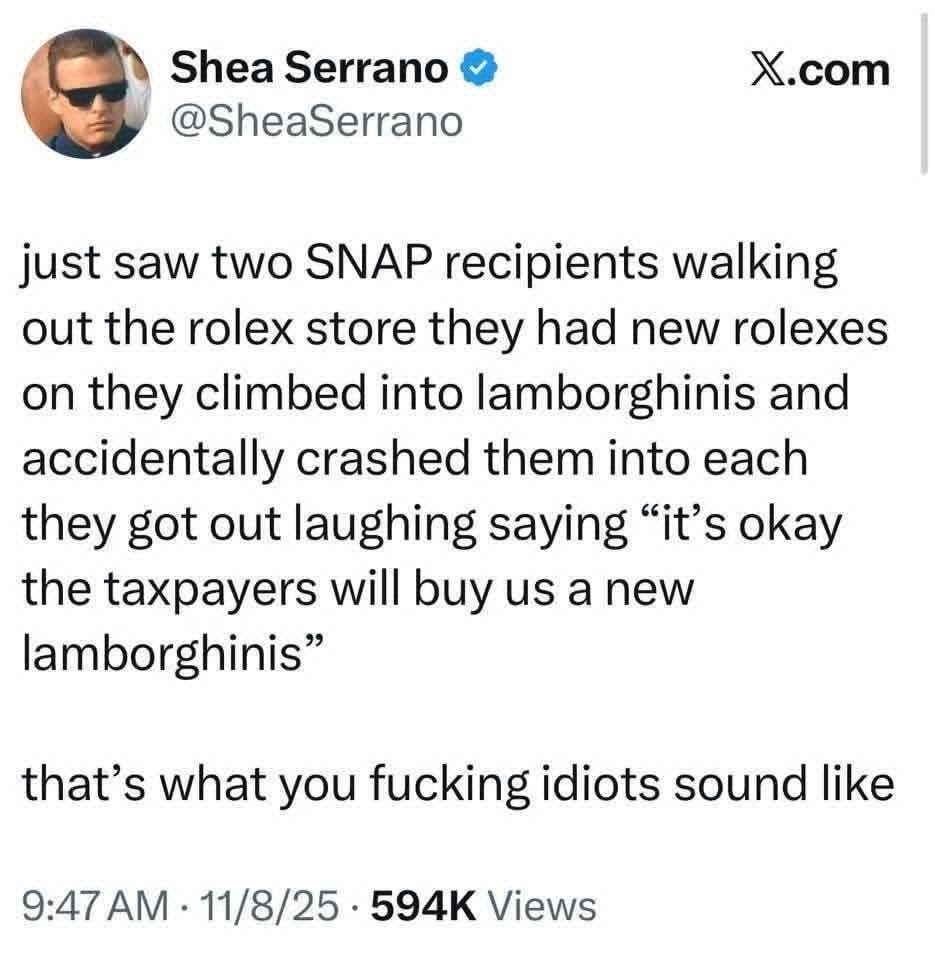
Task: Open the @SheaSerrano handle link
Action: [319, 121]
